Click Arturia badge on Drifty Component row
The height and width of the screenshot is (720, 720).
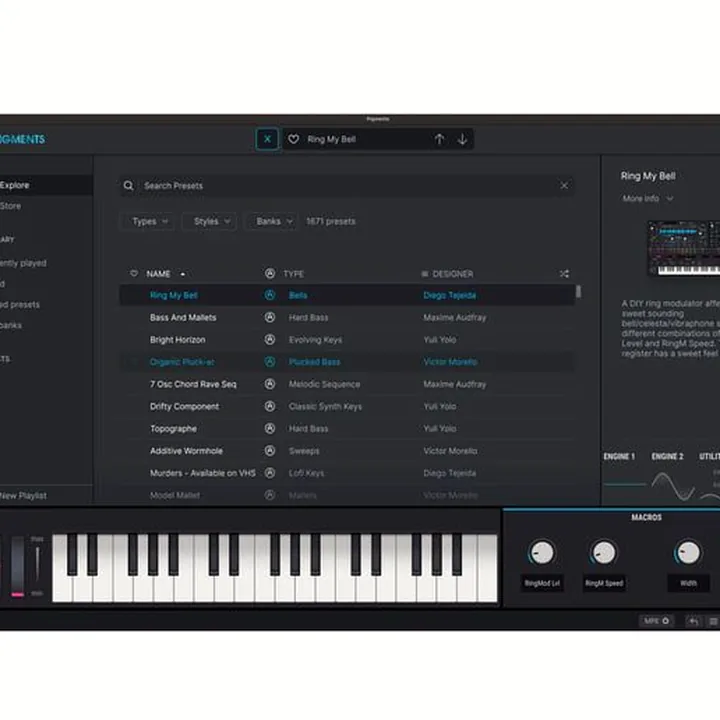(270, 406)
